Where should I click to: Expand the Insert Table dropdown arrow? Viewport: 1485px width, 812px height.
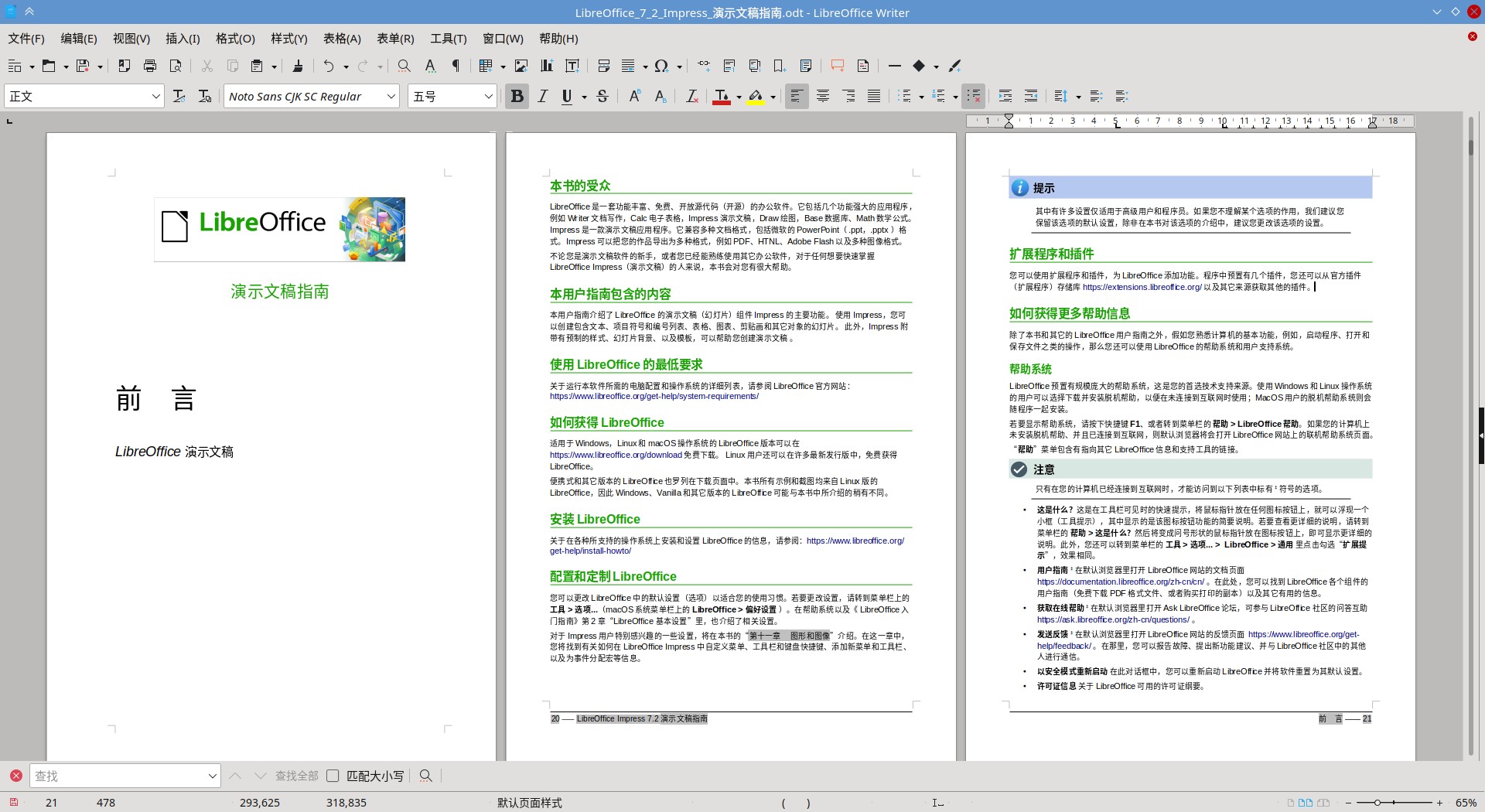(504, 67)
